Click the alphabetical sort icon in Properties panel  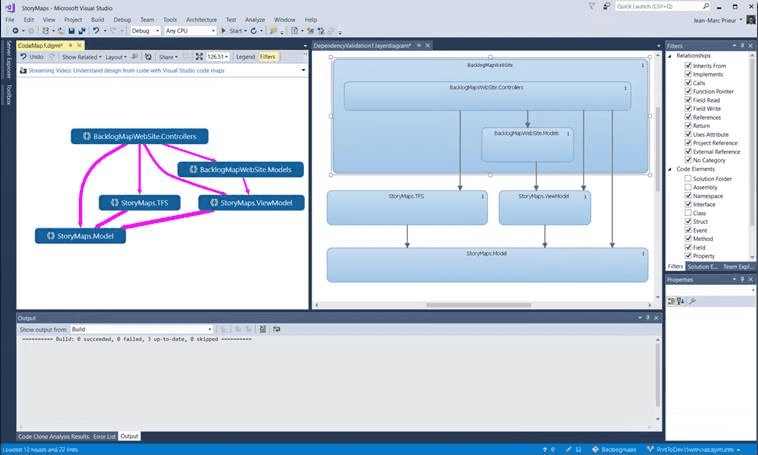[682, 300]
